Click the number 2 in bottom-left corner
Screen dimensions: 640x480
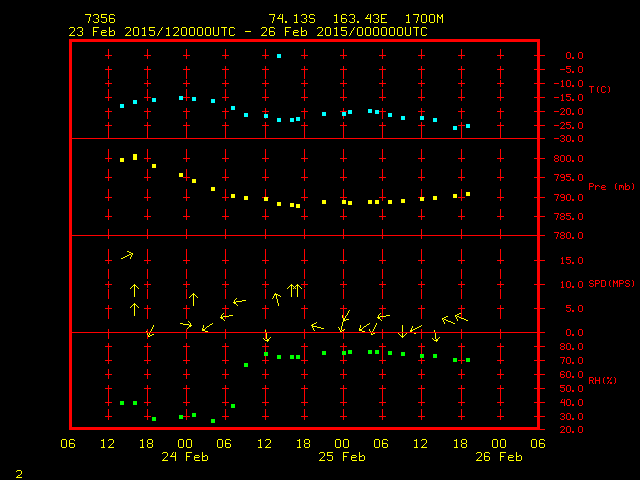[18, 472]
